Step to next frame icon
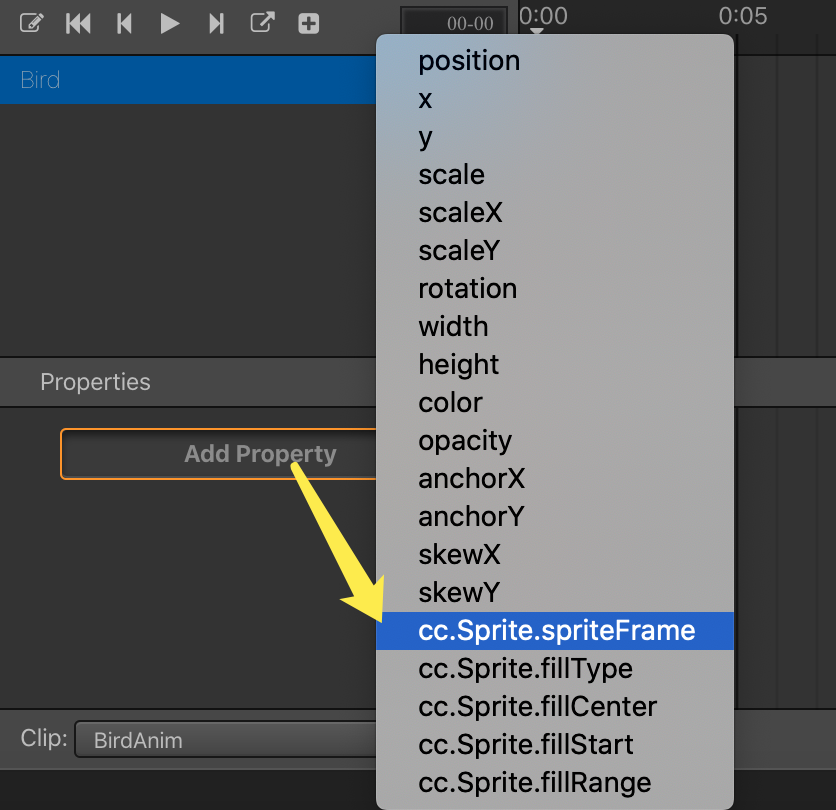The width and height of the screenshot is (836, 810). 216,23
